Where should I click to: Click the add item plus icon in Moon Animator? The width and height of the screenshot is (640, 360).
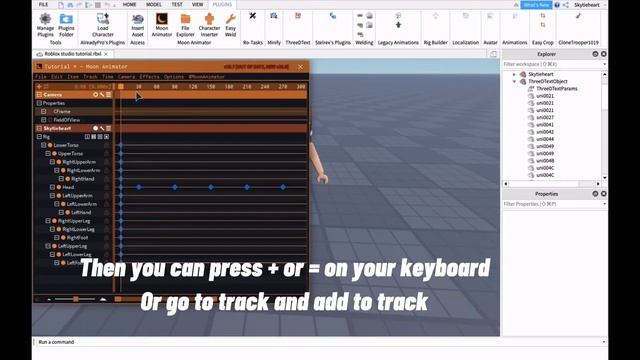(39, 87)
